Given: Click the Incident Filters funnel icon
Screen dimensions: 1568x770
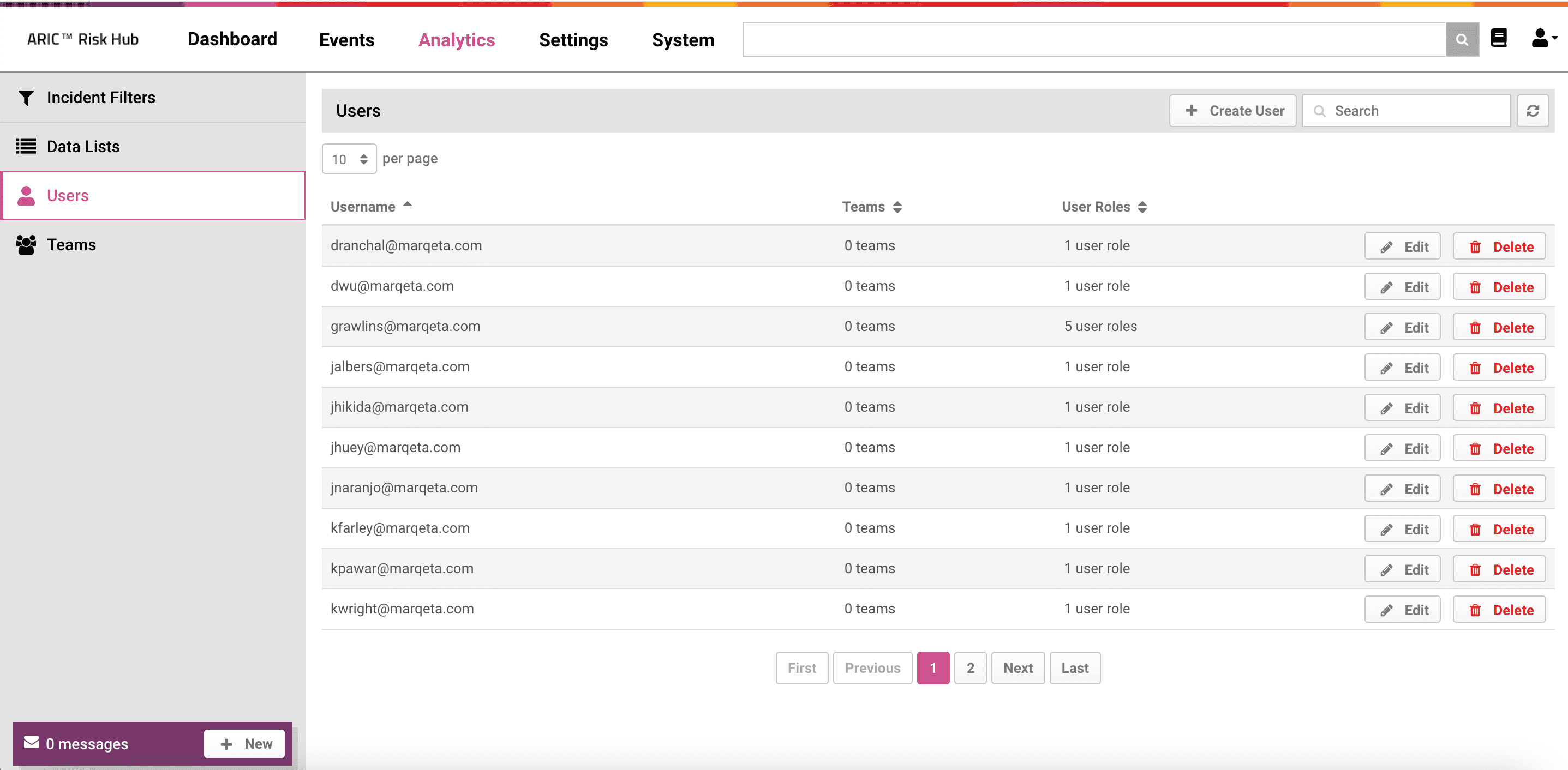Looking at the screenshot, I should (x=26, y=98).
